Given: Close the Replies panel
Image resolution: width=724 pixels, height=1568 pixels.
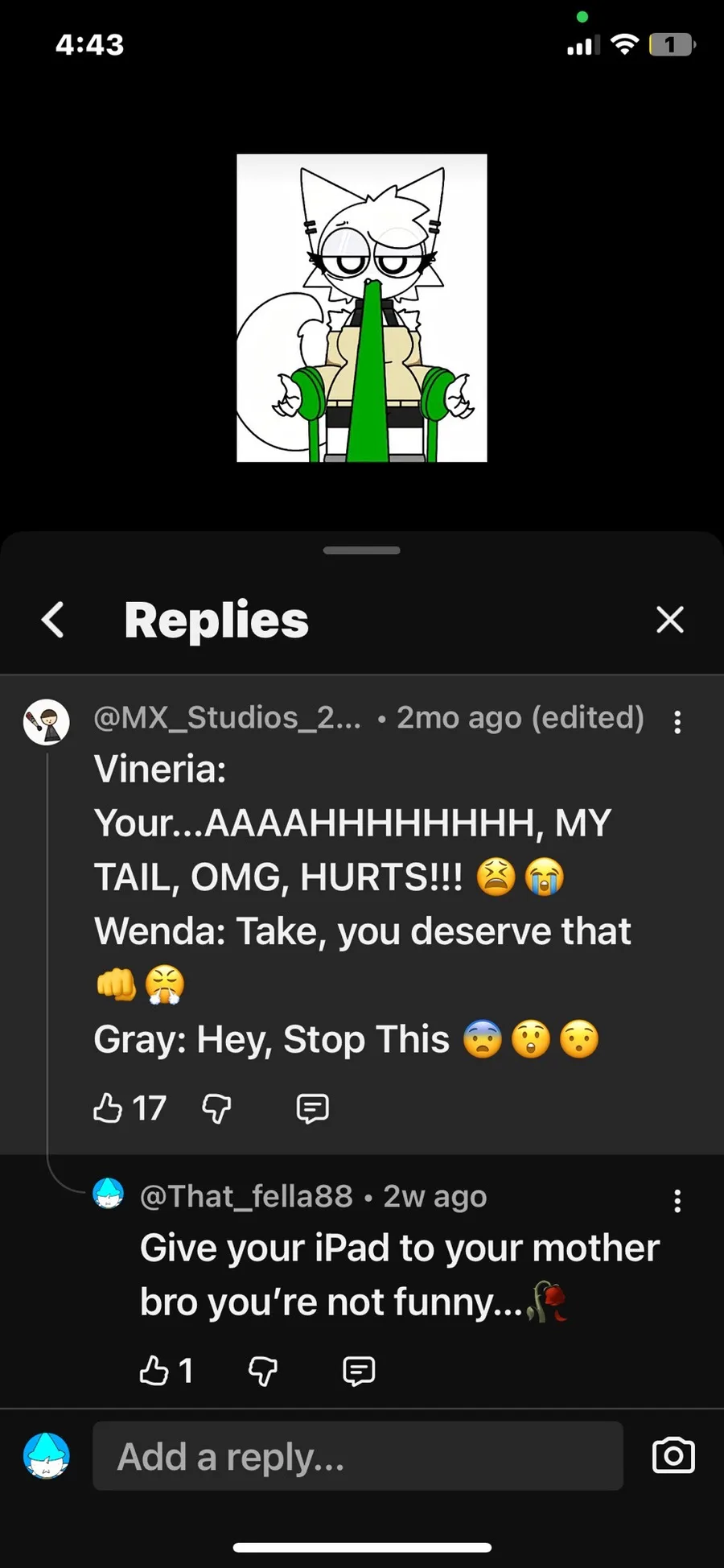Looking at the screenshot, I should (669, 620).
